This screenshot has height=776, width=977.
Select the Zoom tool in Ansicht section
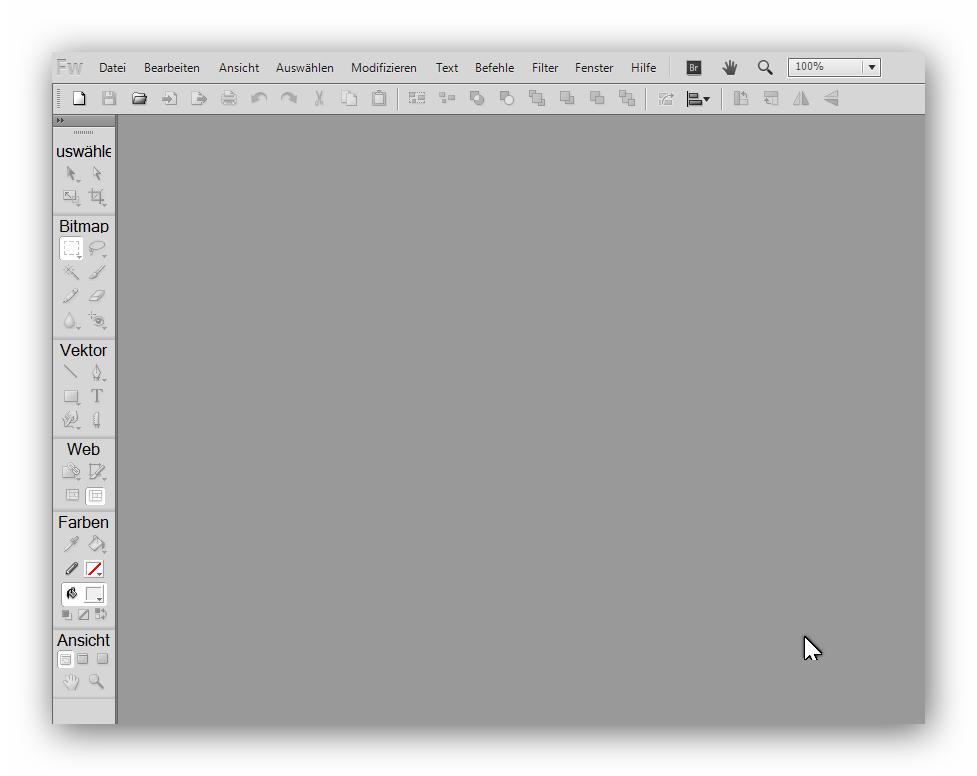pyautogui.click(x=97, y=681)
